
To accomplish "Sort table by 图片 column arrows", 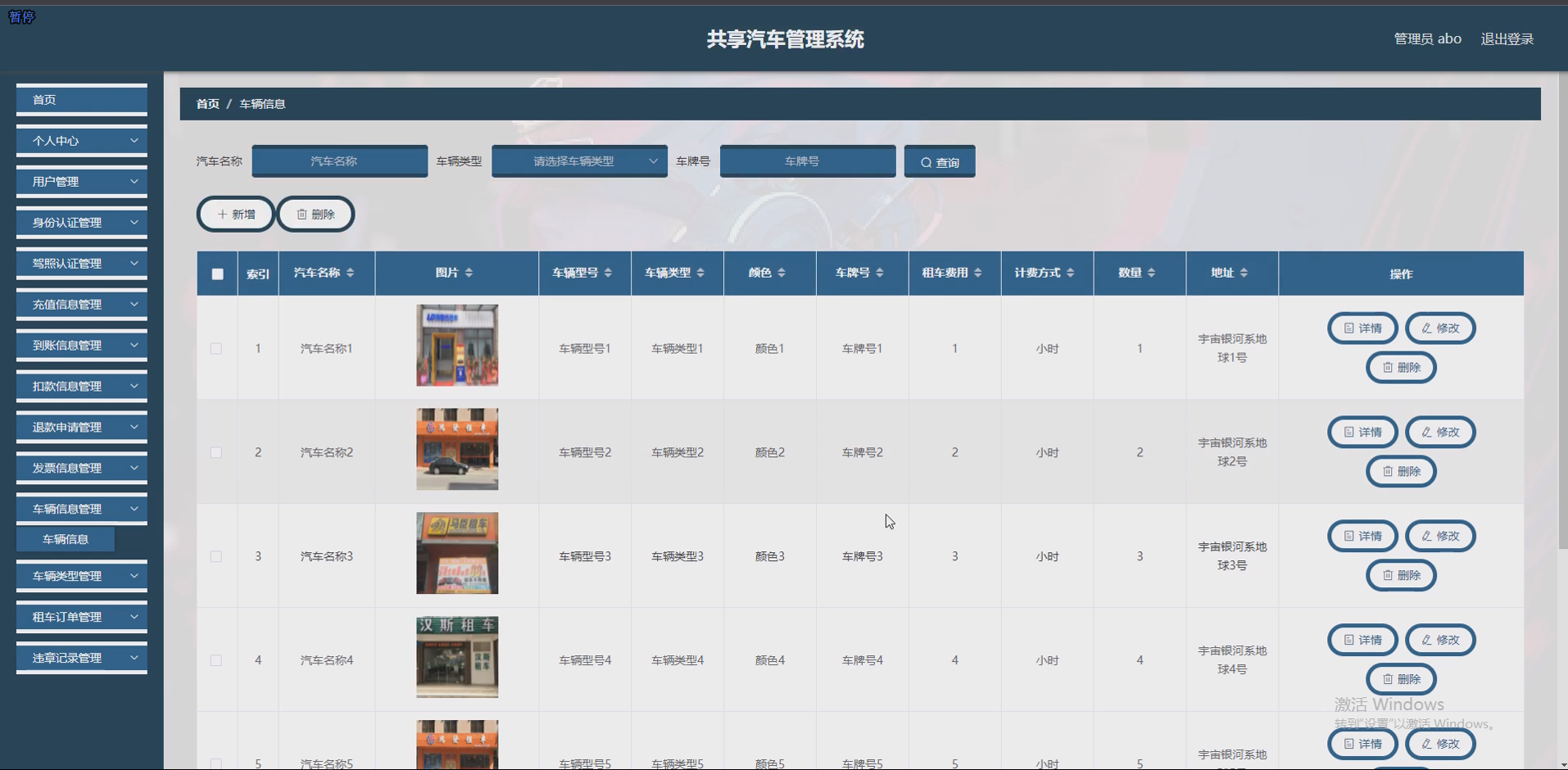I will 469,273.
